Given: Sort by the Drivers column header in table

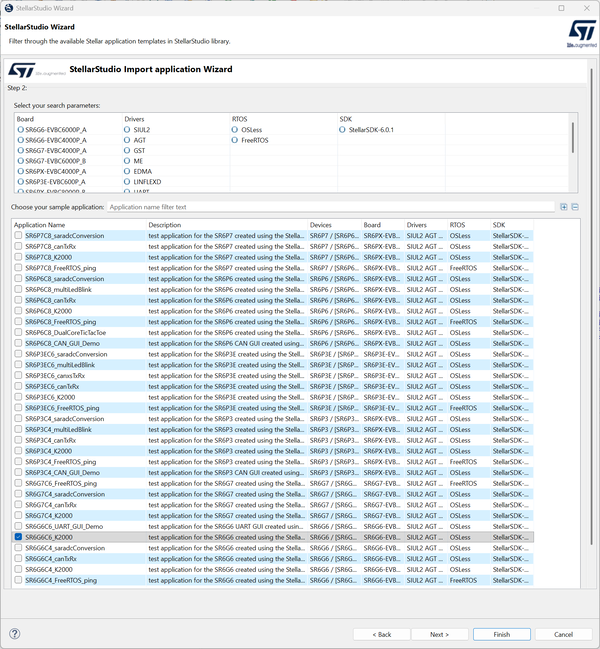Looking at the screenshot, I should pyautogui.click(x=426, y=225).
